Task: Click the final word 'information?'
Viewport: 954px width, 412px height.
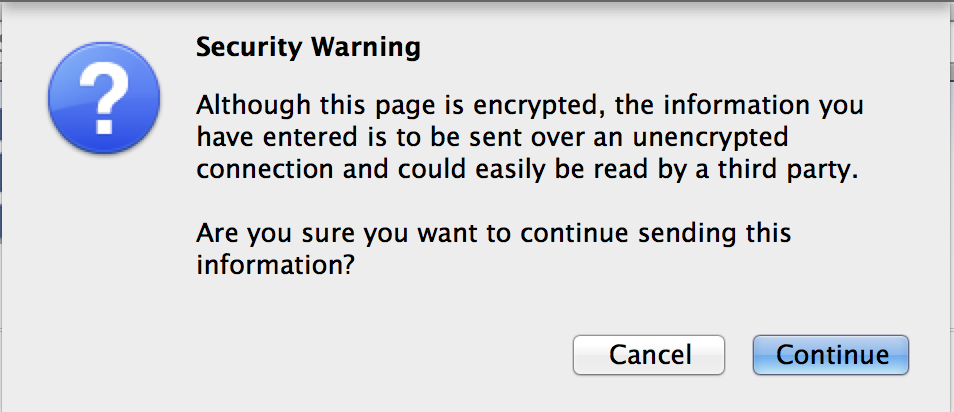Action: tap(274, 267)
